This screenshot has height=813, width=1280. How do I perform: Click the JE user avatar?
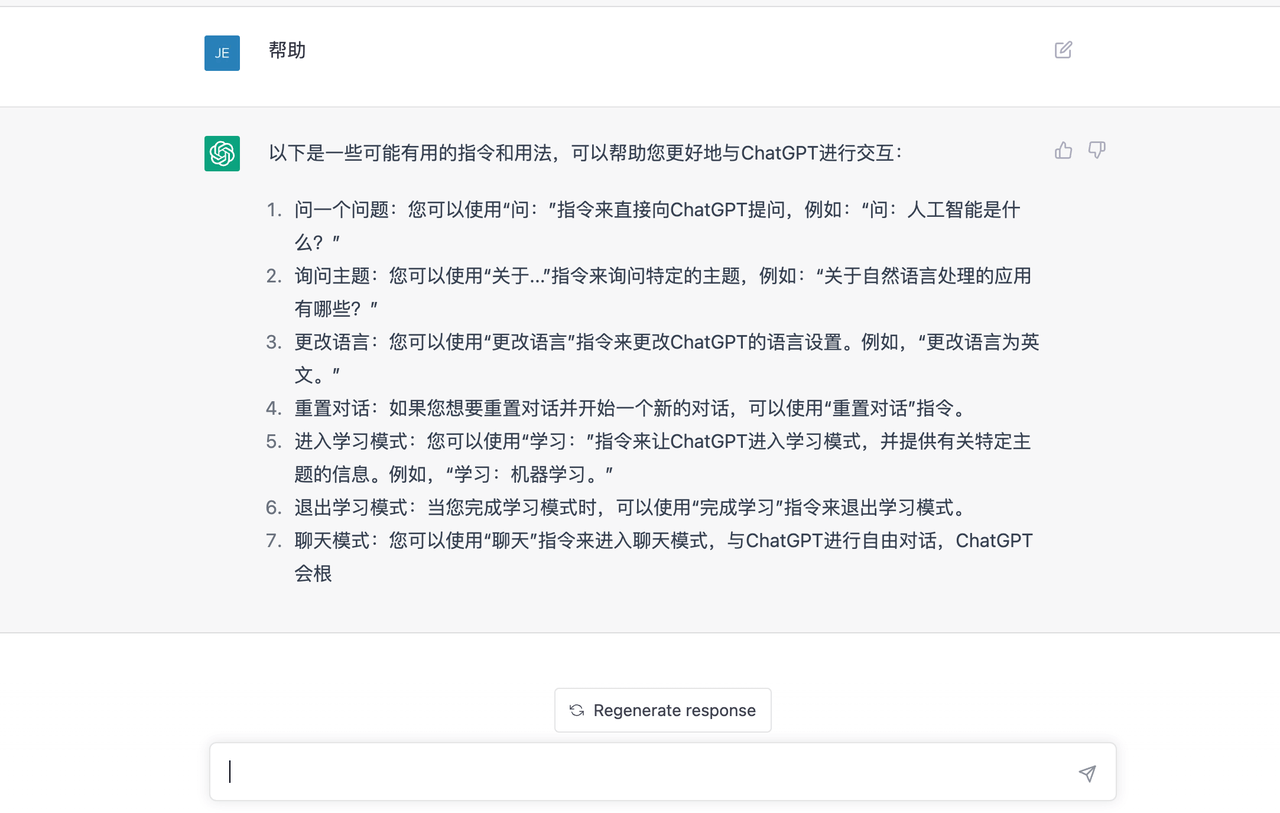(222, 53)
